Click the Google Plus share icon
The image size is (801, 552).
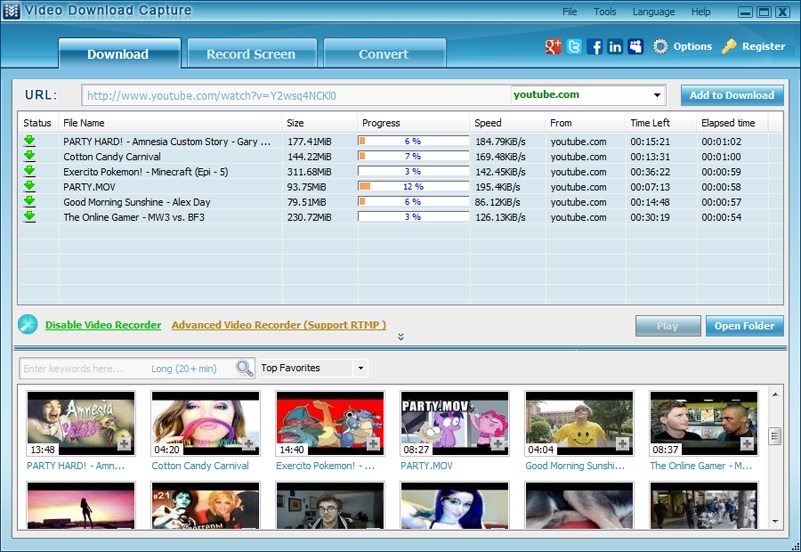[553, 46]
